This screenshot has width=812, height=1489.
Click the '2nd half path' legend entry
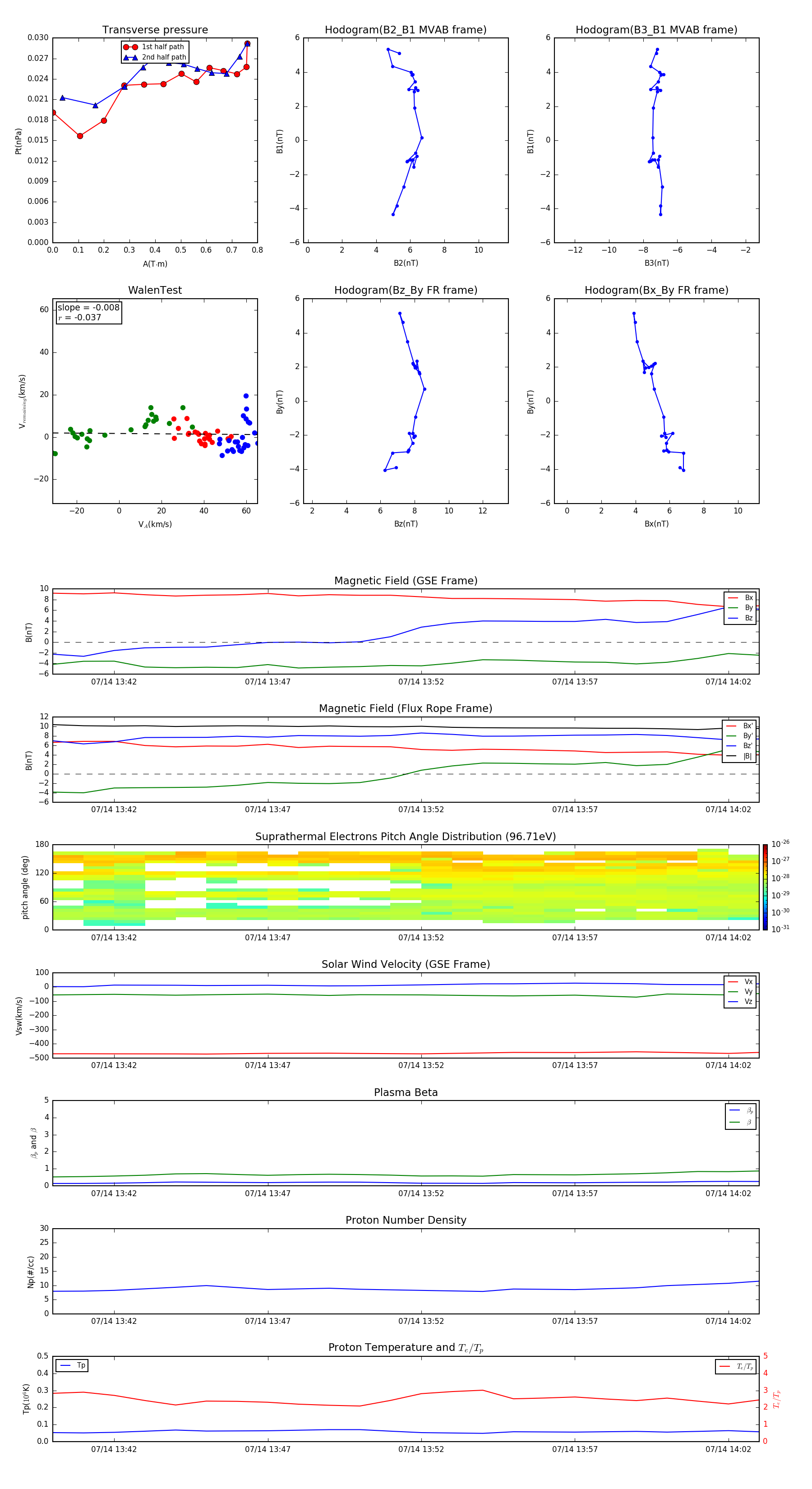155,57
